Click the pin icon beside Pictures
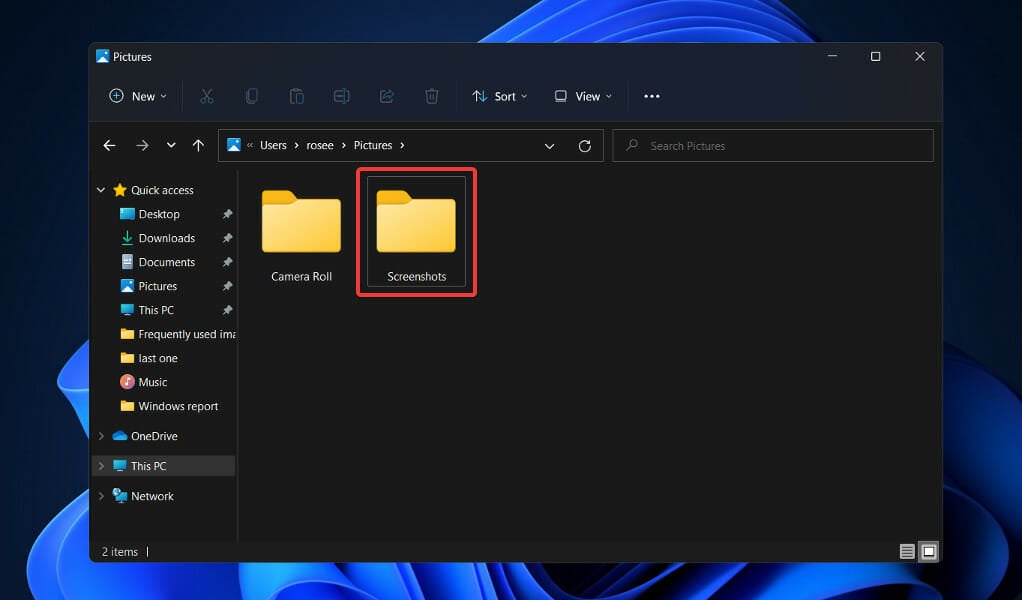 click(x=227, y=287)
